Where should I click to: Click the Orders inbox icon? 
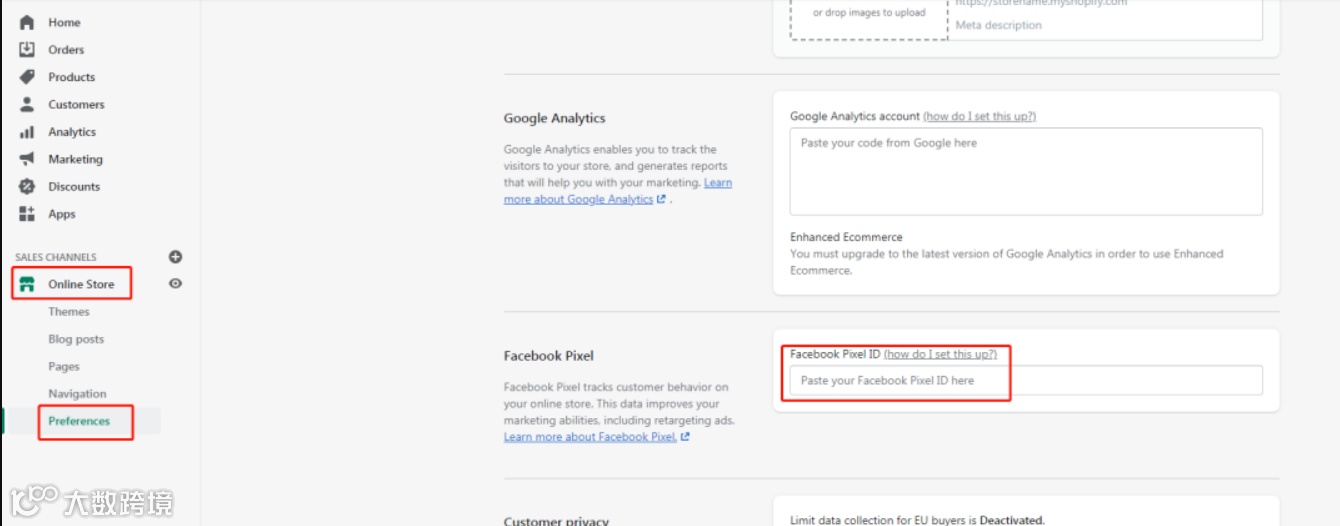click(27, 49)
